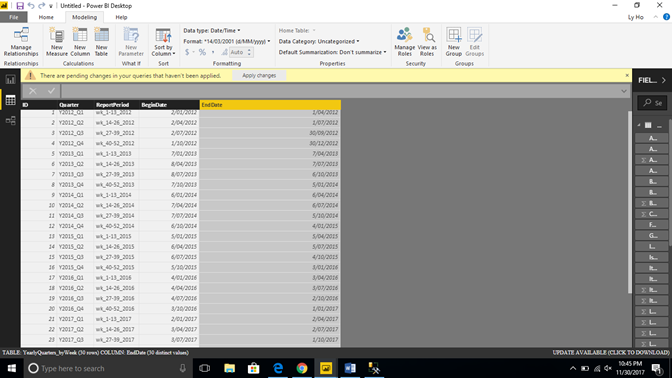The height and width of the screenshot is (378, 672).
Task: Open Google Chrome from taskbar
Action: [x=302, y=368]
